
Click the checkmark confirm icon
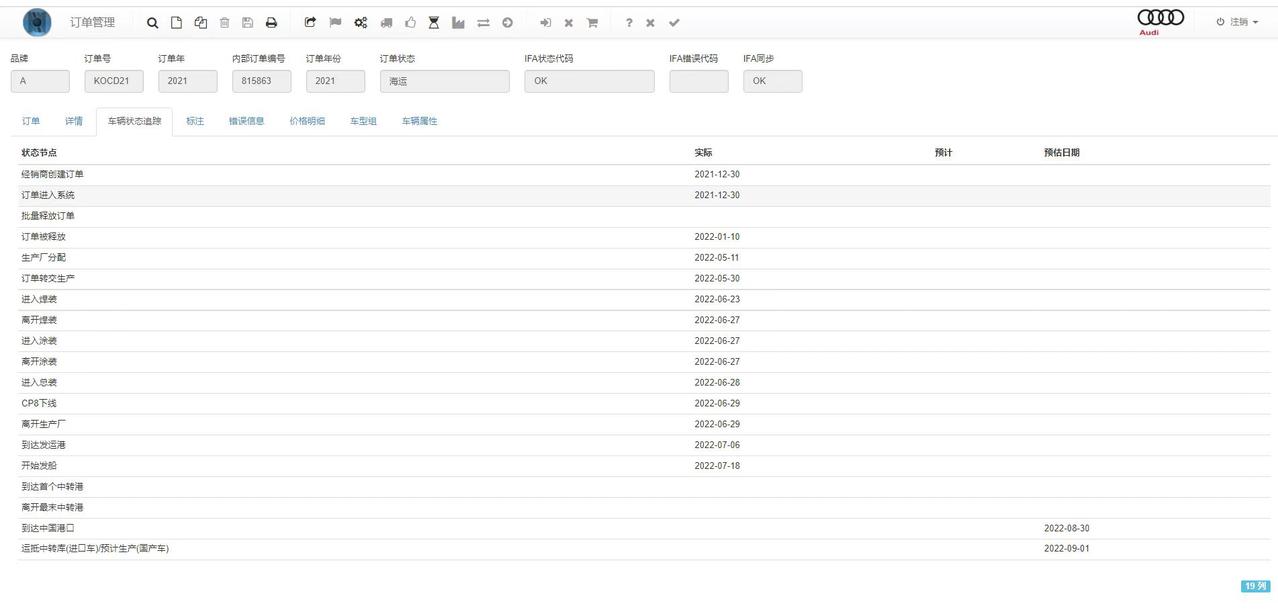coord(674,22)
